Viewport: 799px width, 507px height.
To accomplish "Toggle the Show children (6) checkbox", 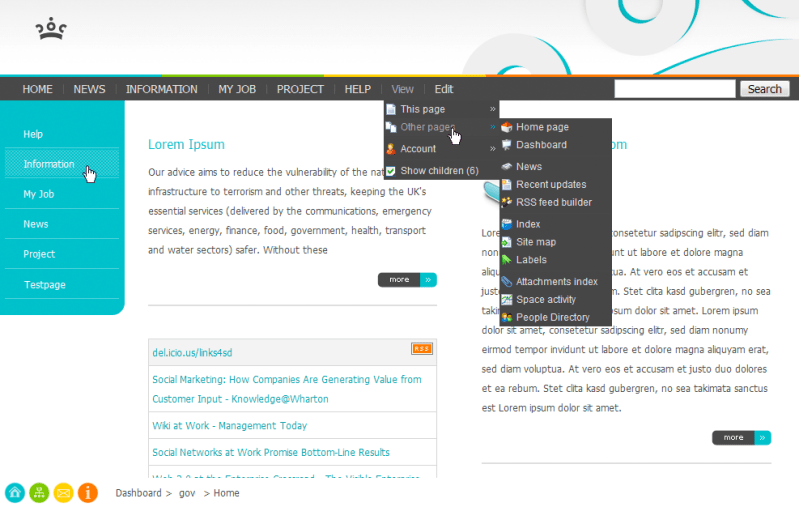I will point(391,171).
